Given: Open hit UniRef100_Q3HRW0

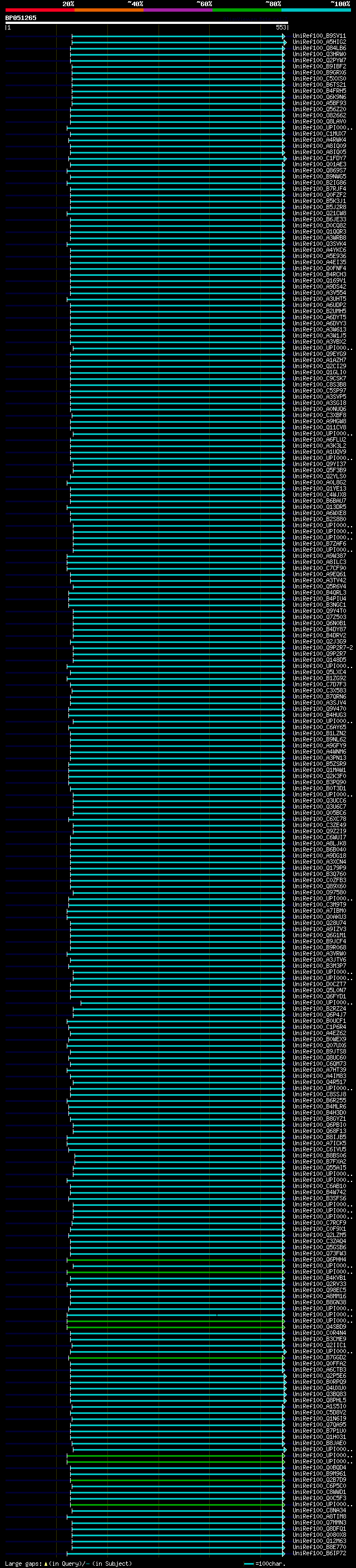Looking at the screenshot, I should [x=319, y=54].
